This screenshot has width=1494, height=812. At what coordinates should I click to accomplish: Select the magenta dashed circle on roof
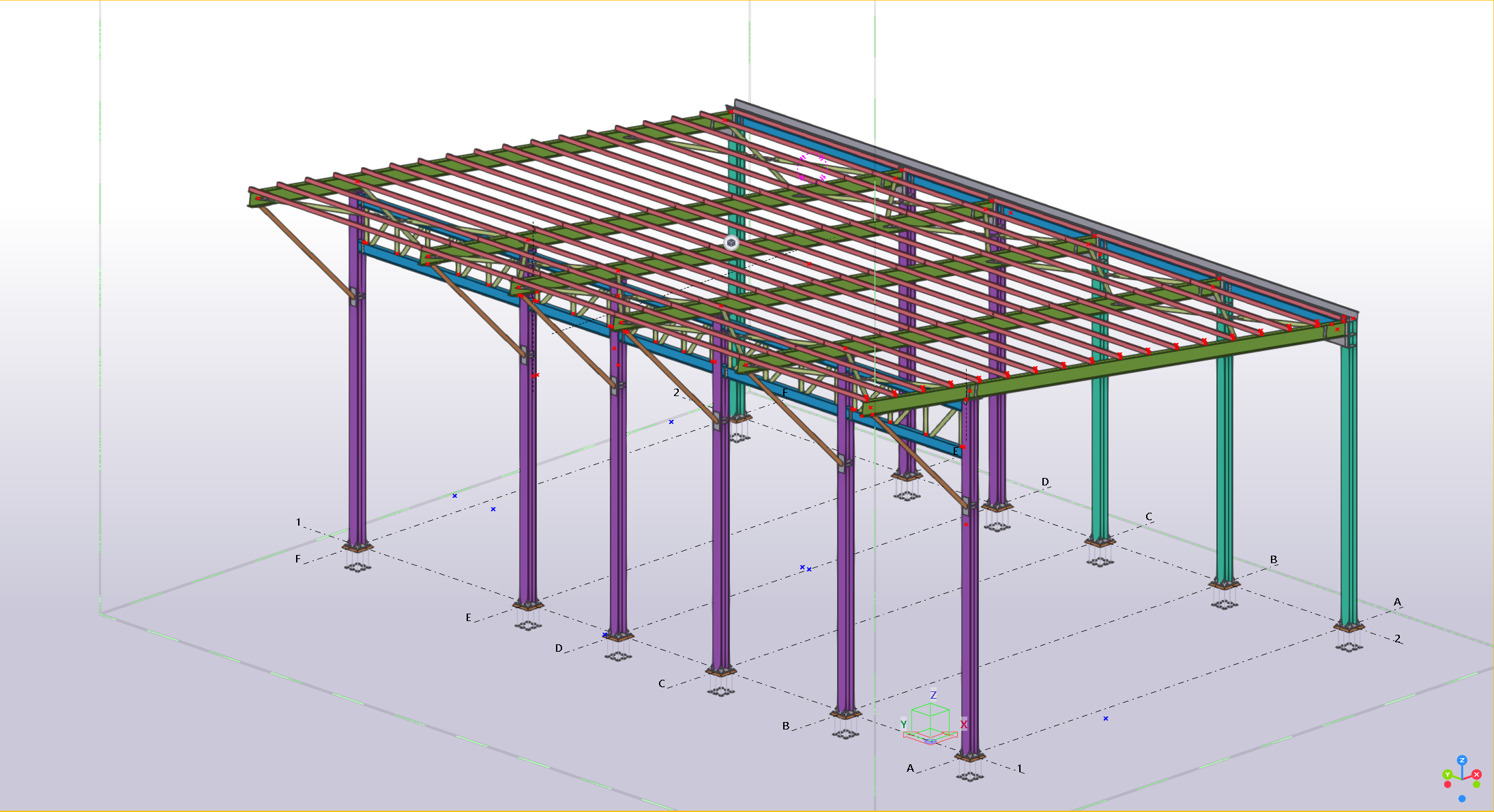click(812, 168)
